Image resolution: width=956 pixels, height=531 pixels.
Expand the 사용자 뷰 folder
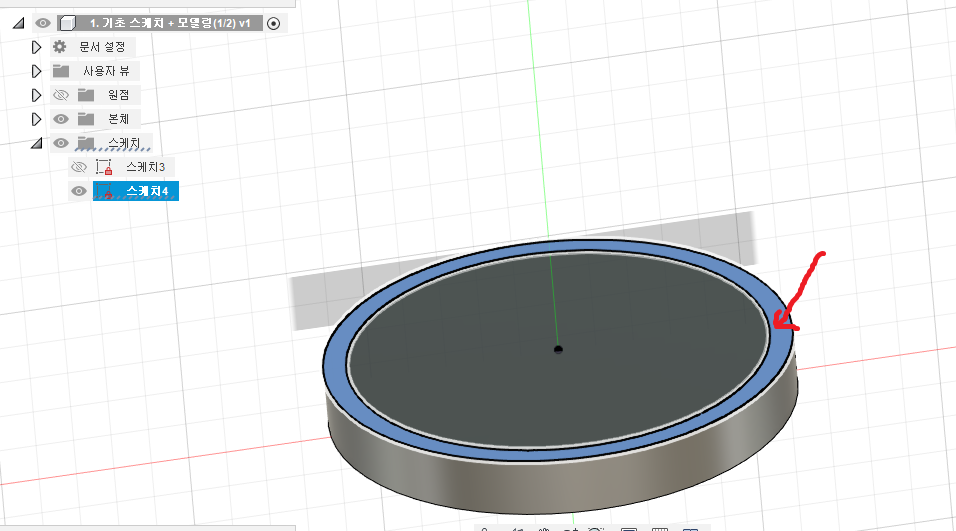coord(36,71)
